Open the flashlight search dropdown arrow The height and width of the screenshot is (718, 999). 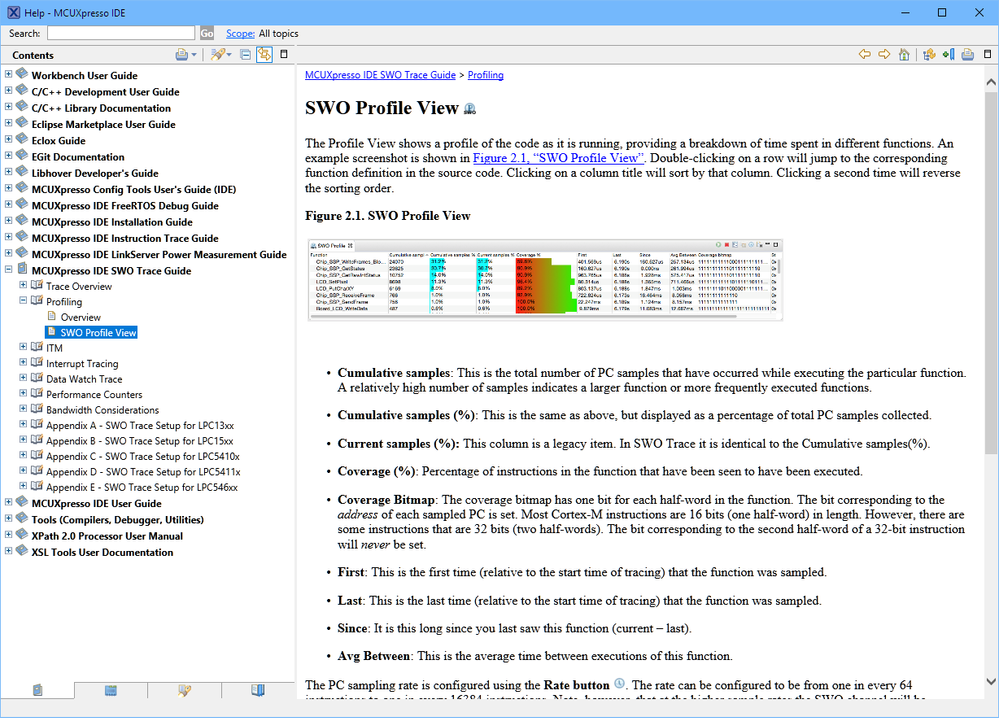[229, 55]
